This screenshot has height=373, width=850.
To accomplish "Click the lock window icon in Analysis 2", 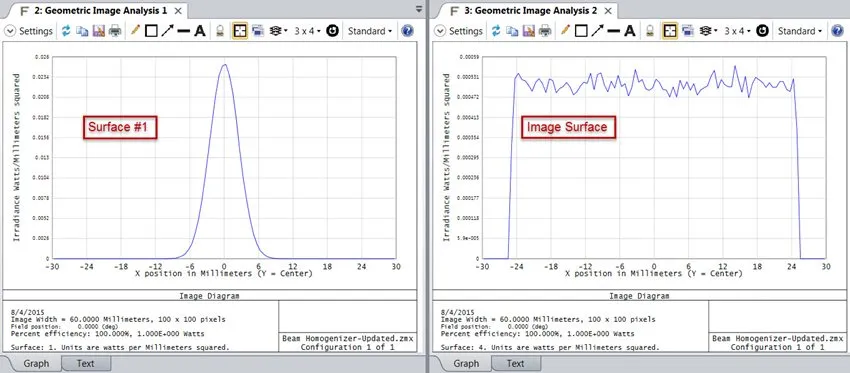I will click(x=649, y=31).
